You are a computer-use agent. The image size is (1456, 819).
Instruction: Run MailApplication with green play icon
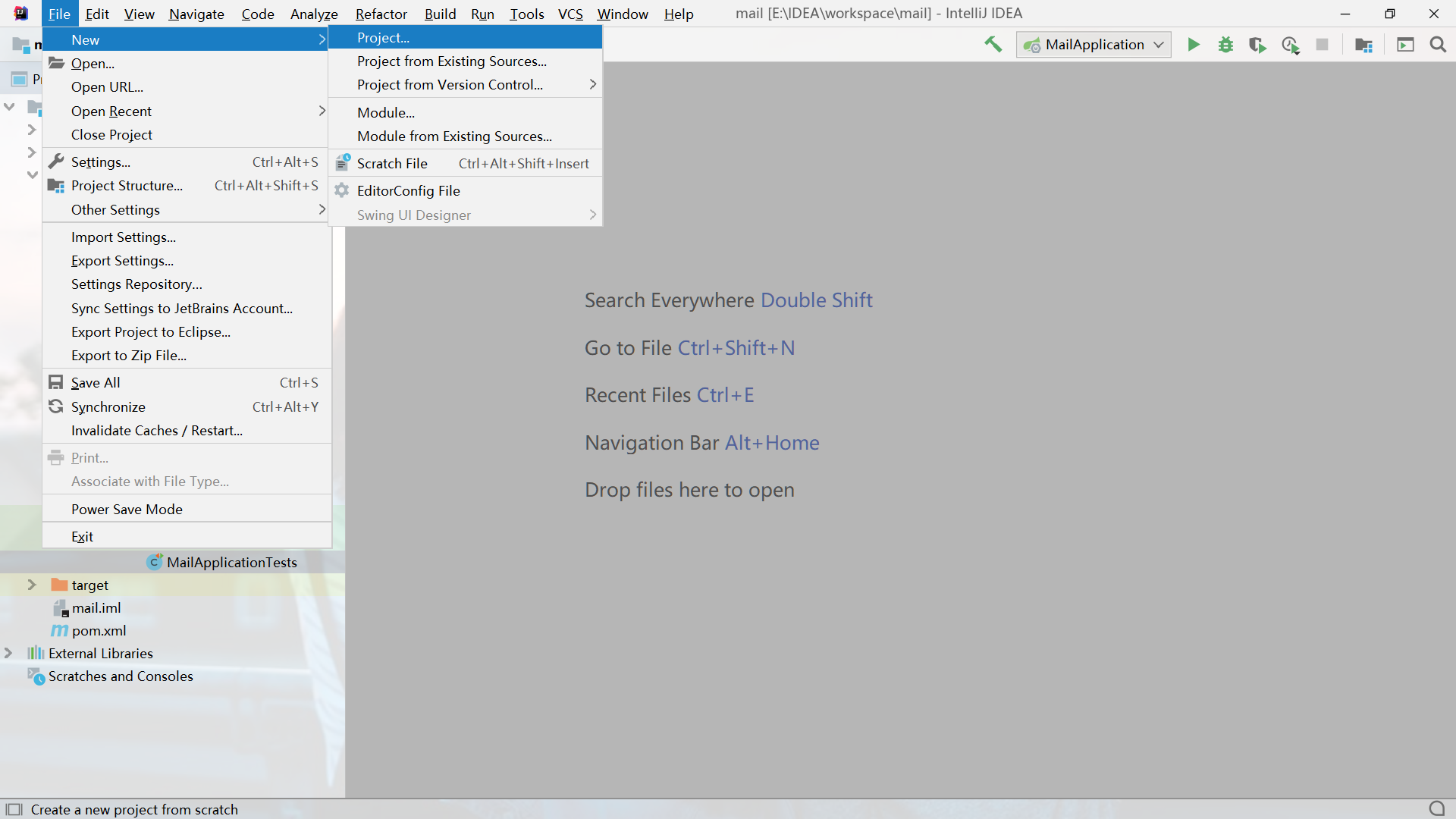(x=1194, y=45)
